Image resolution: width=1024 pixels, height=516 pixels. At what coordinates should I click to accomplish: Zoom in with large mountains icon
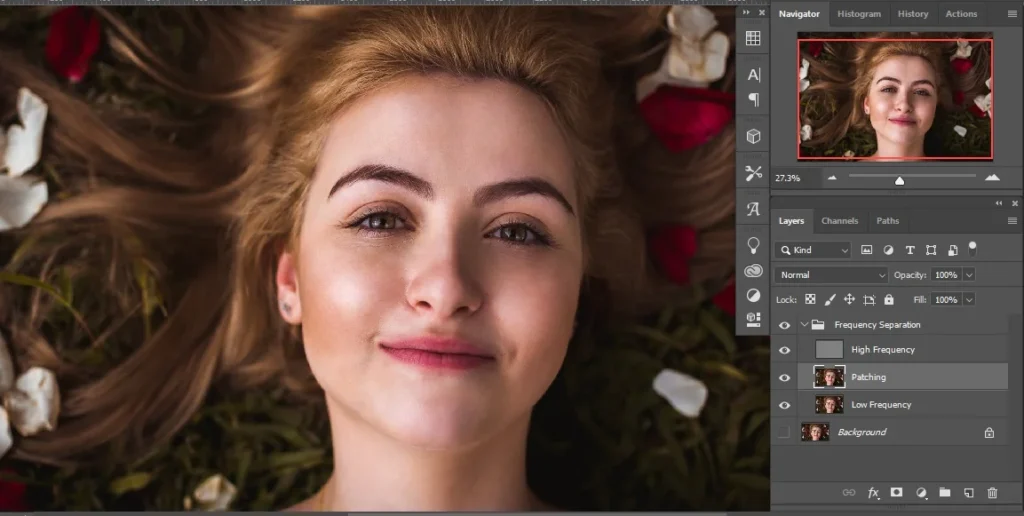(992, 177)
